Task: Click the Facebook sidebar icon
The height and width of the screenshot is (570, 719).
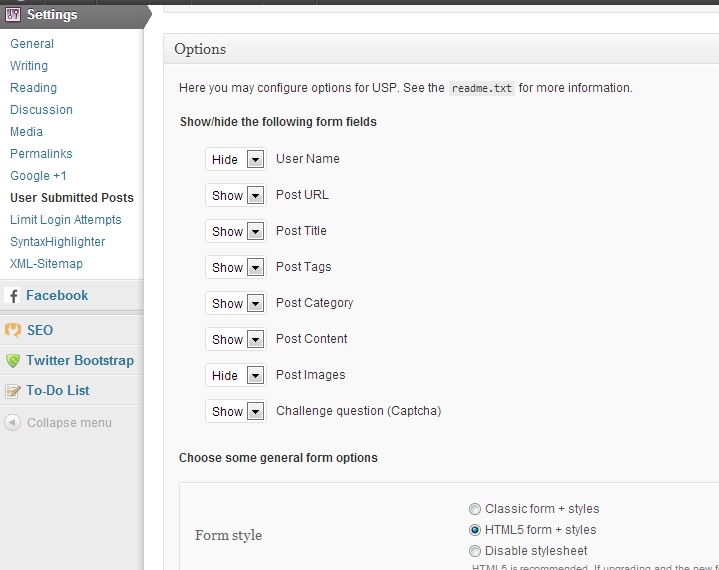Action: [x=13, y=296]
